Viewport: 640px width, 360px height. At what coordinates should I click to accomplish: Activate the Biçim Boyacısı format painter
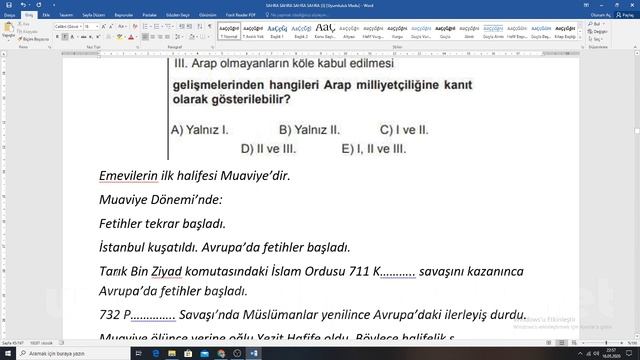(x=33, y=39)
